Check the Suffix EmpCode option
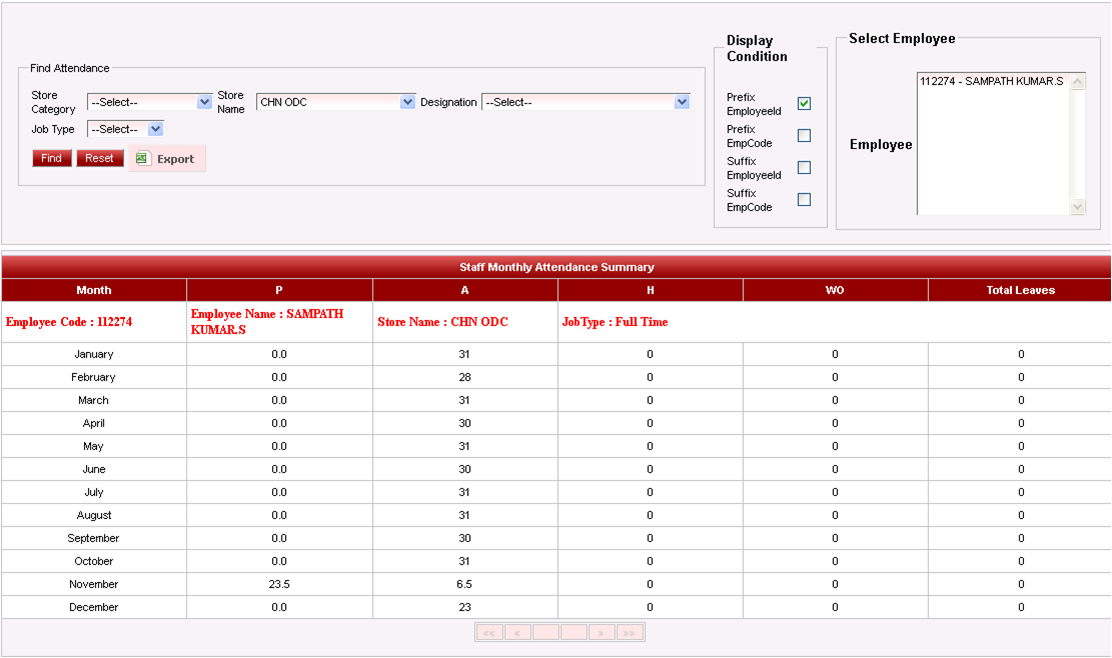This screenshot has width=1112, height=658. [804, 200]
